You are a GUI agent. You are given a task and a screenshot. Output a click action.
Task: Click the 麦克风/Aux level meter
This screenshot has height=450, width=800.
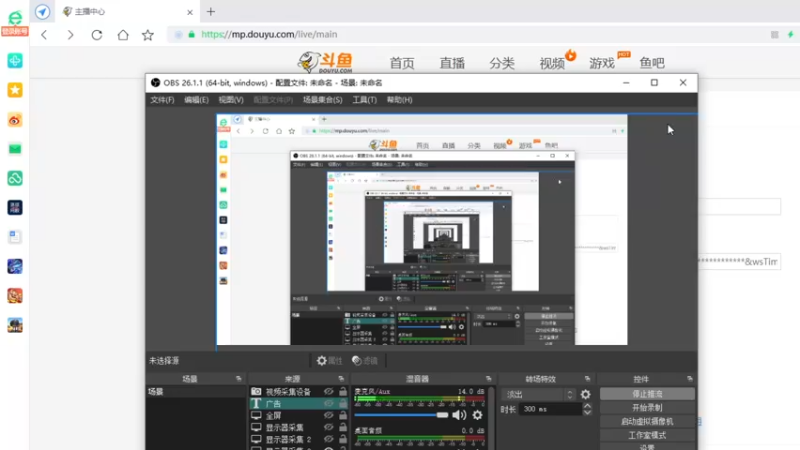(419, 399)
